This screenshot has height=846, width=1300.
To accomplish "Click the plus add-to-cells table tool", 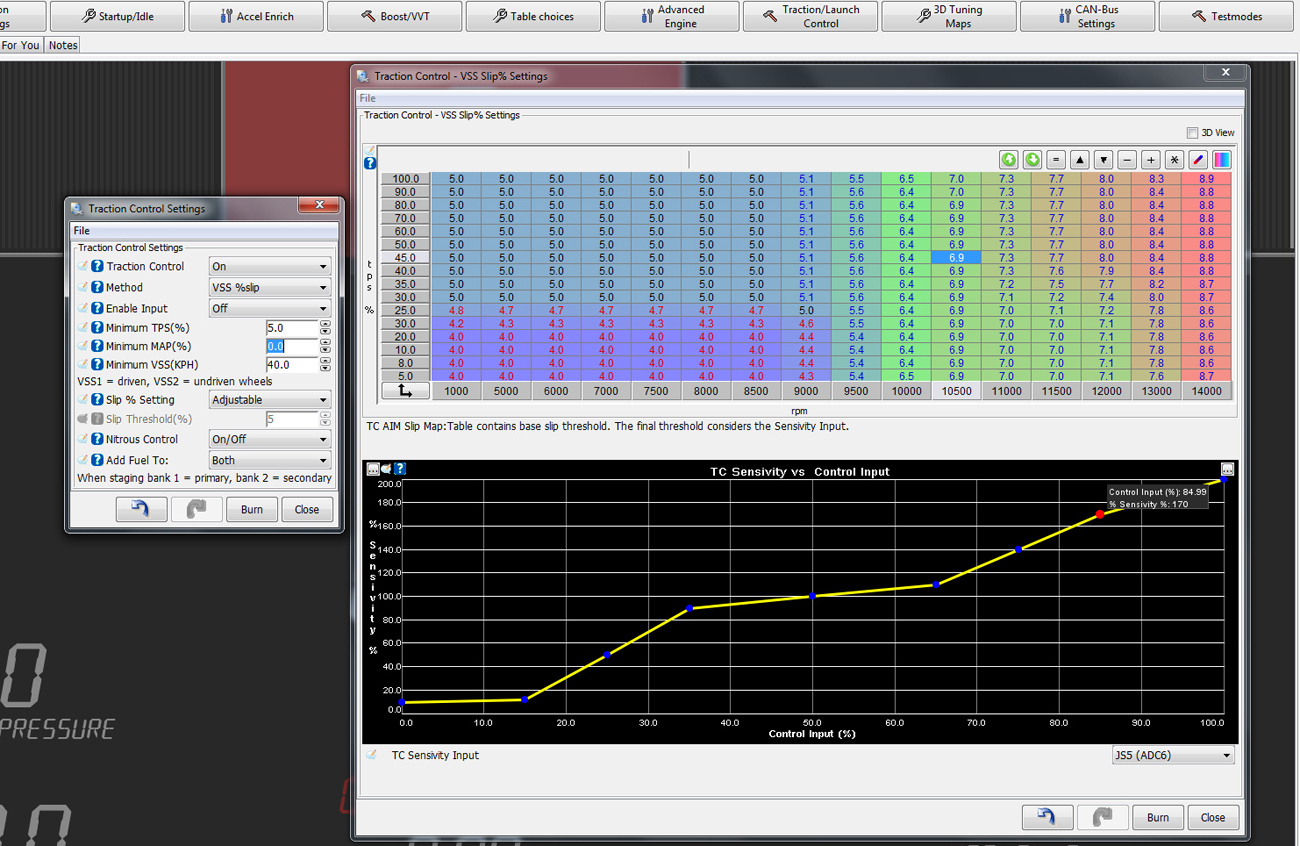I will pos(1150,160).
